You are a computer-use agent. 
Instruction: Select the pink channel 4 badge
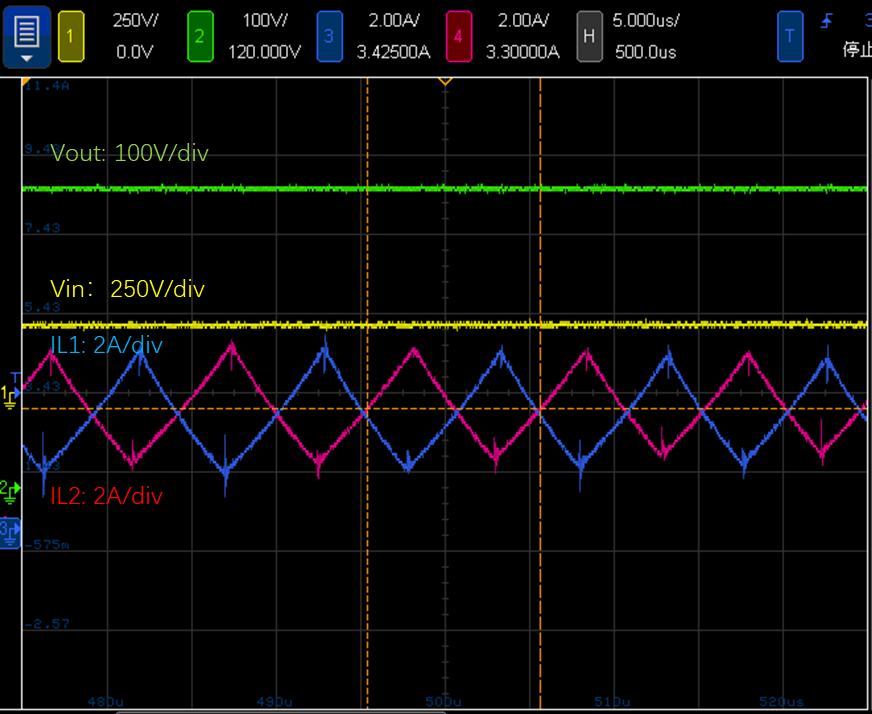[x=458, y=37]
